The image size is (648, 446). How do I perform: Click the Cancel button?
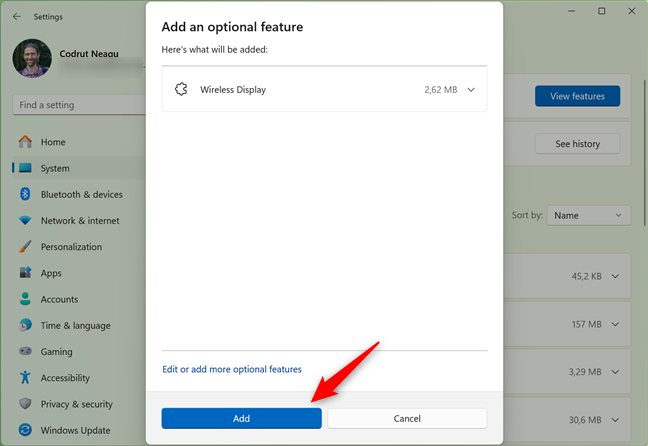pos(407,418)
